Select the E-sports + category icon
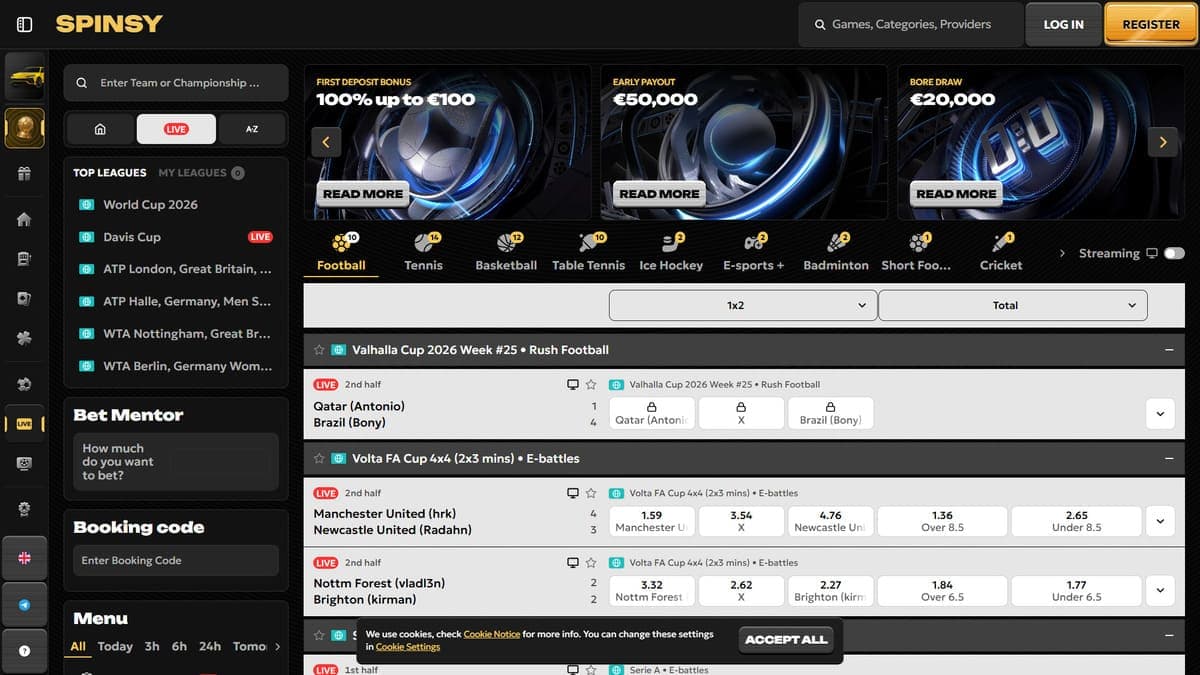 click(x=754, y=252)
